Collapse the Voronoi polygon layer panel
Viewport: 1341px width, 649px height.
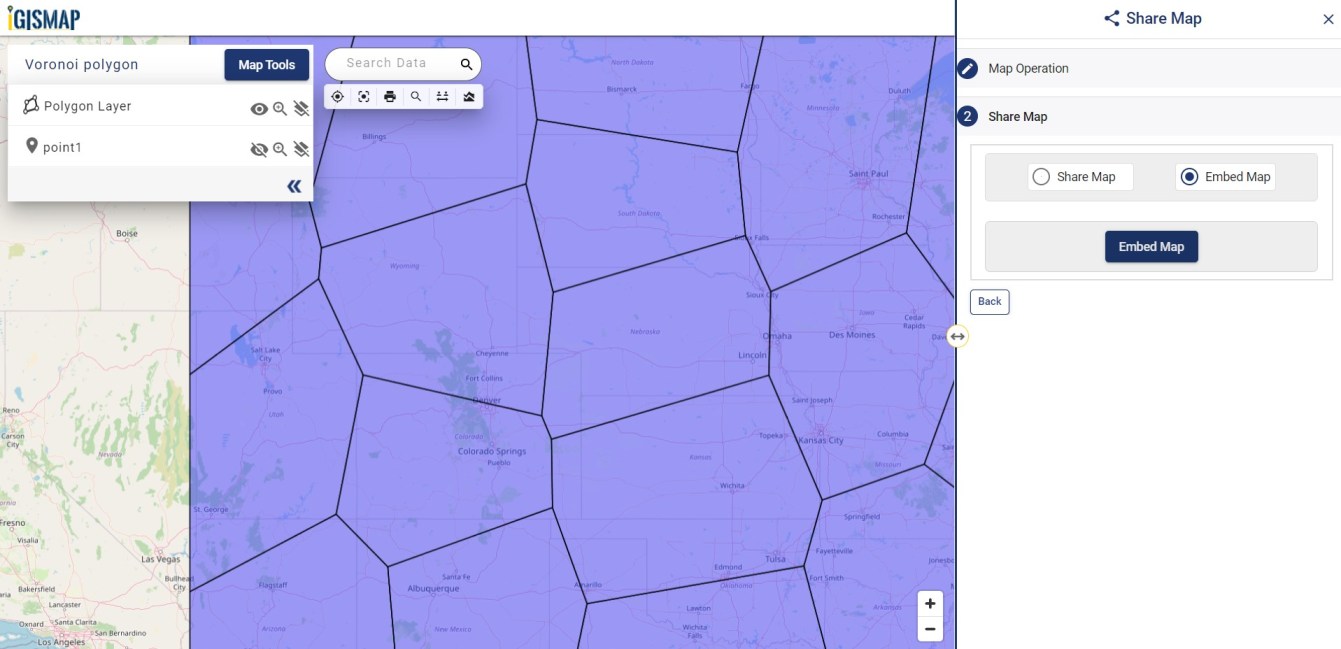pyautogui.click(x=293, y=185)
